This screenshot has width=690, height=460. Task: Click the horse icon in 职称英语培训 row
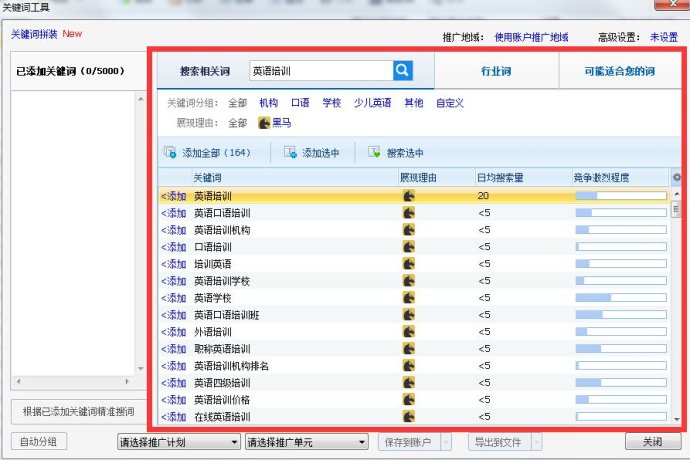408,349
